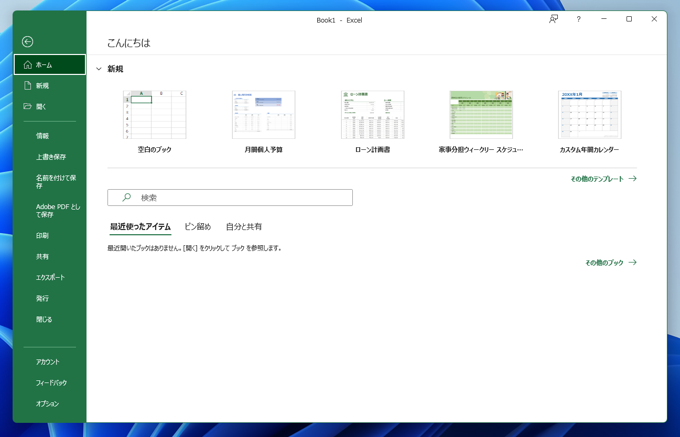Click the magnifier icon in search box
This screenshot has height=437, width=680.
tap(126, 197)
